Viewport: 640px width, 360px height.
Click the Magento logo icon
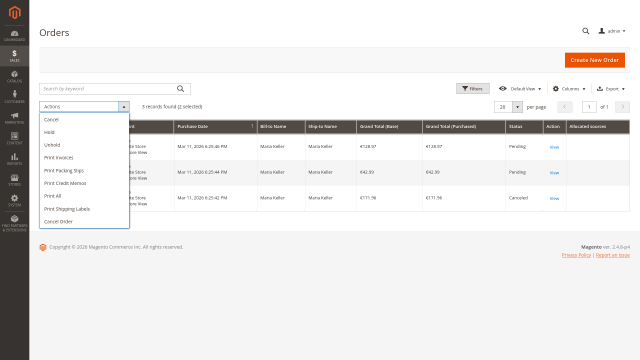click(14, 12)
